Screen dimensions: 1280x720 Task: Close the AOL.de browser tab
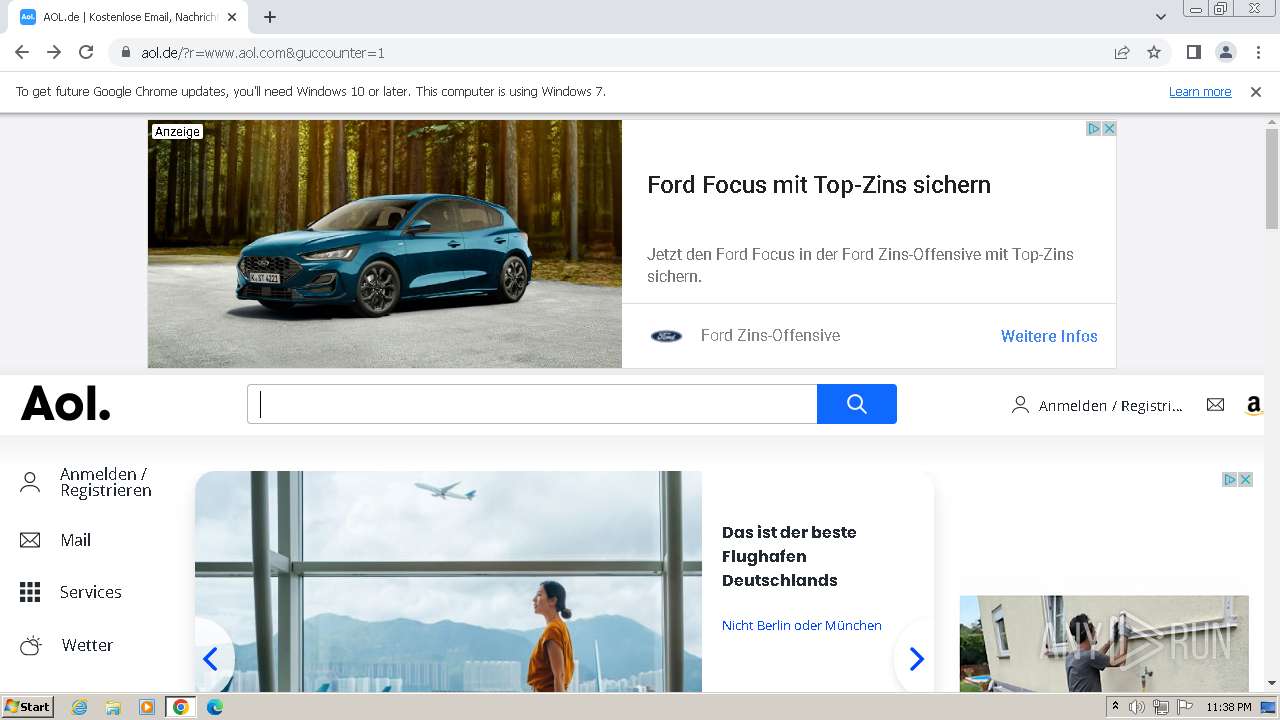click(232, 17)
